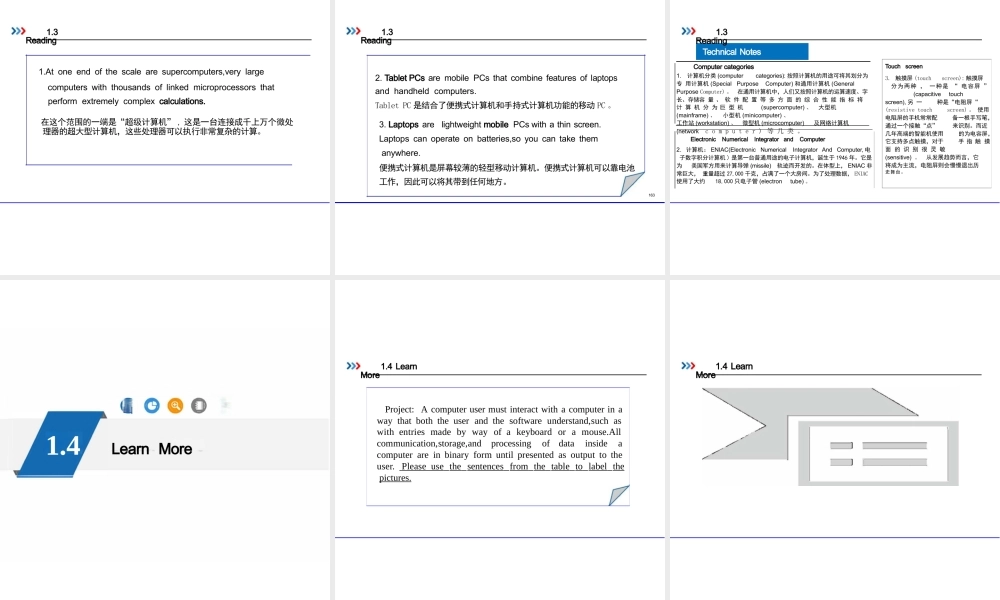The height and width of the screenshot is (600, 1000).
Task: Click the "Touch screen" heading
Action: 904,66
